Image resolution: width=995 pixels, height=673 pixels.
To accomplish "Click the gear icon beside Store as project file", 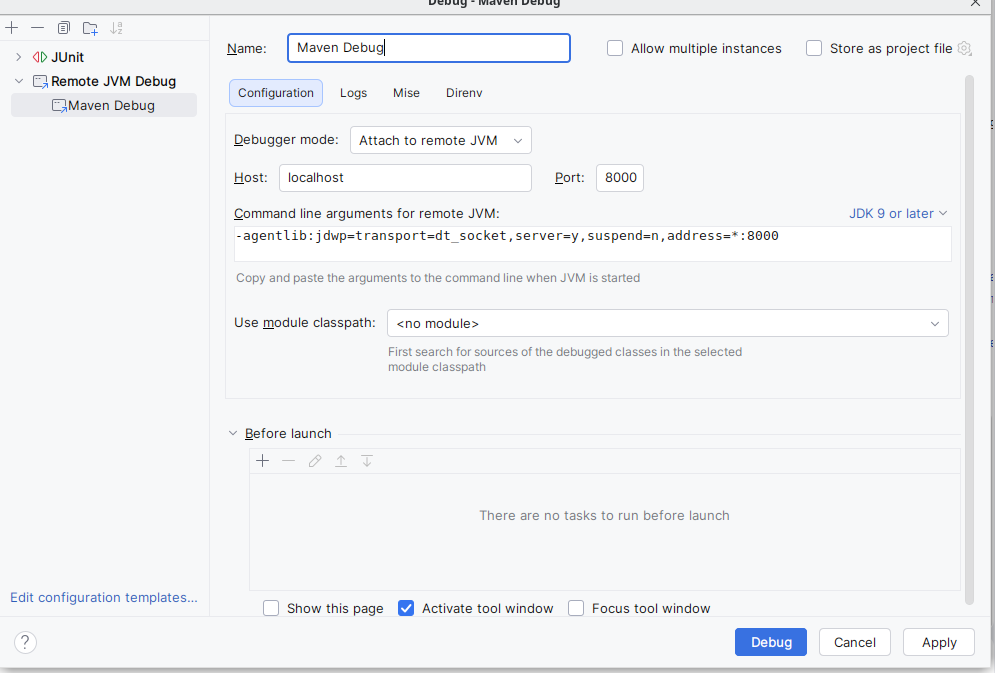I will click(964, 48).
